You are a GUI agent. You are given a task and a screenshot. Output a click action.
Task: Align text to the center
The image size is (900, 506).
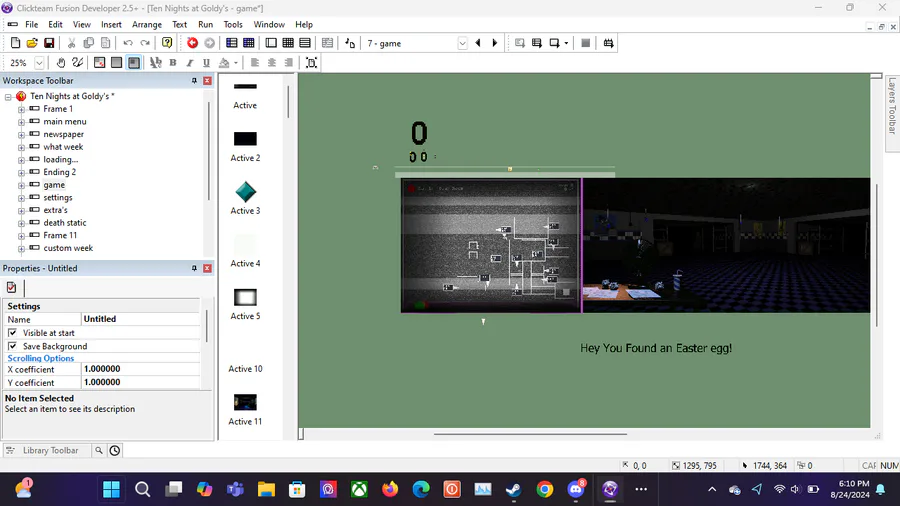coord(272,63)
